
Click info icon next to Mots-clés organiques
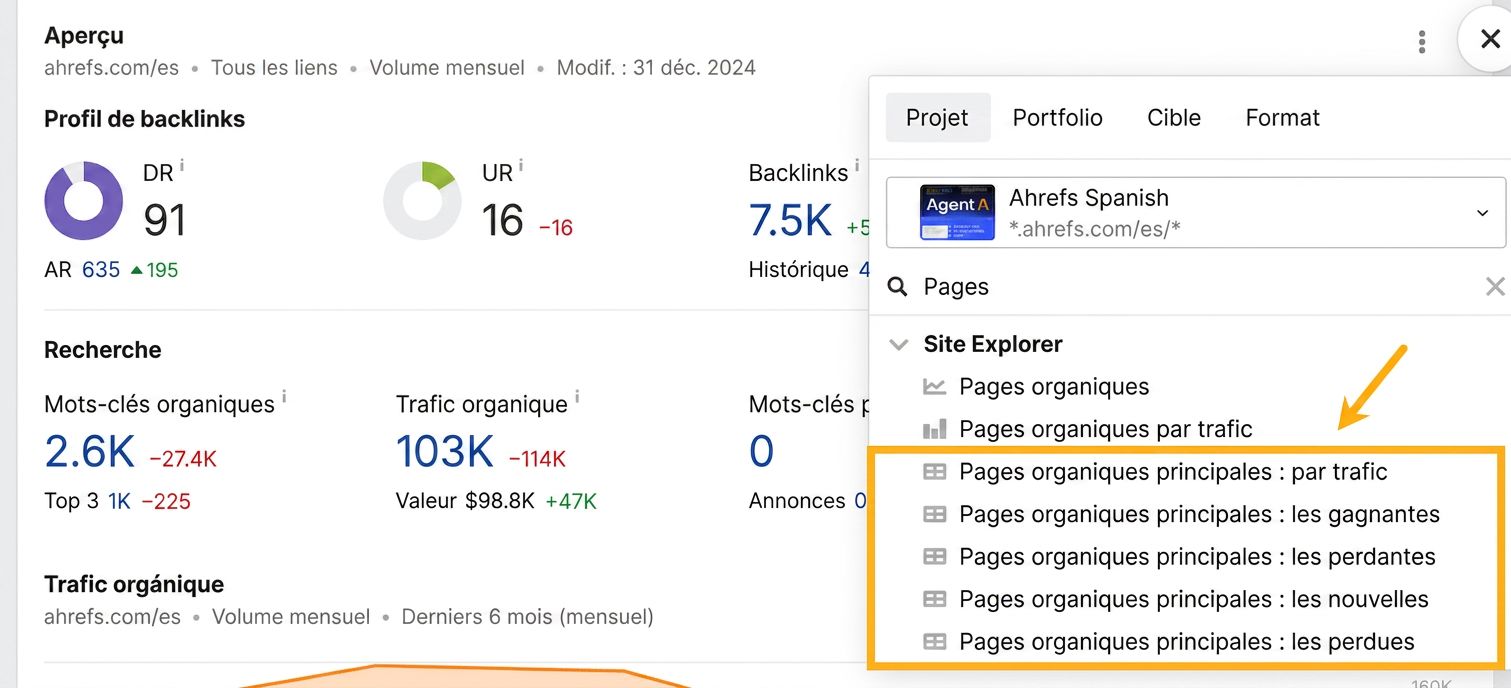coord(284,397)
